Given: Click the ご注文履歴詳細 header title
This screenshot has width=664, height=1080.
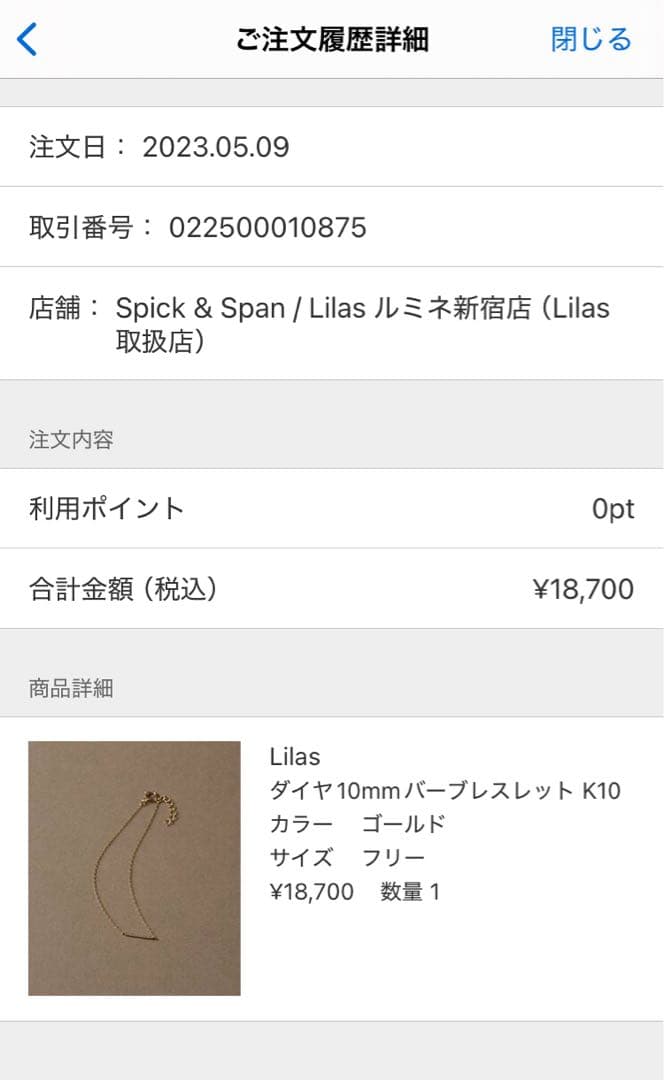Looking at the screenshot, I should coord(332,38).
